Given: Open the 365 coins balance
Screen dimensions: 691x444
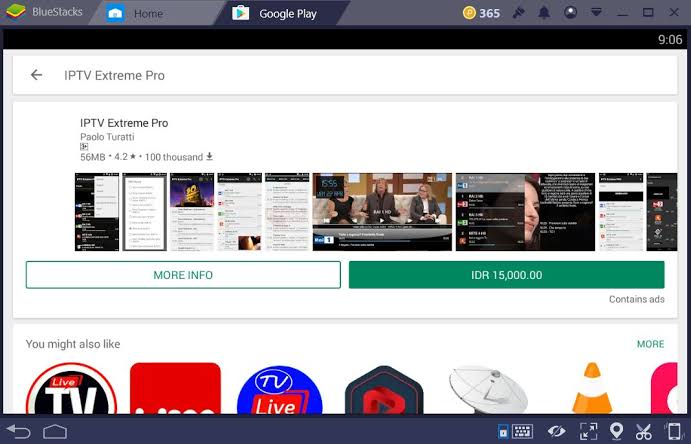Looking at the screenshot, I should pos(481,13).
